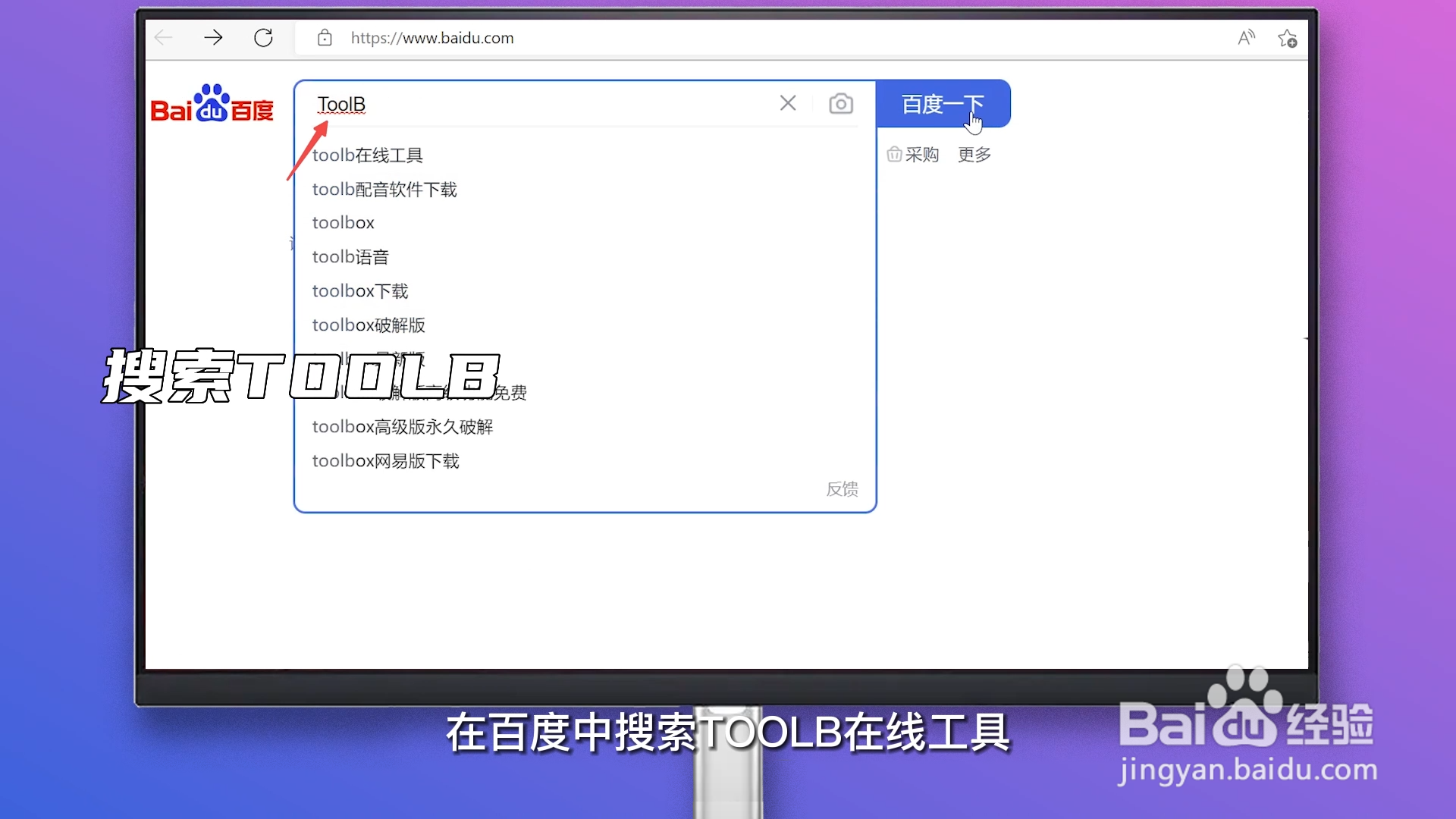The height and width of the screenshot is (819, 1456).
Task: Open the 采购 category
Action: point(922,154)
